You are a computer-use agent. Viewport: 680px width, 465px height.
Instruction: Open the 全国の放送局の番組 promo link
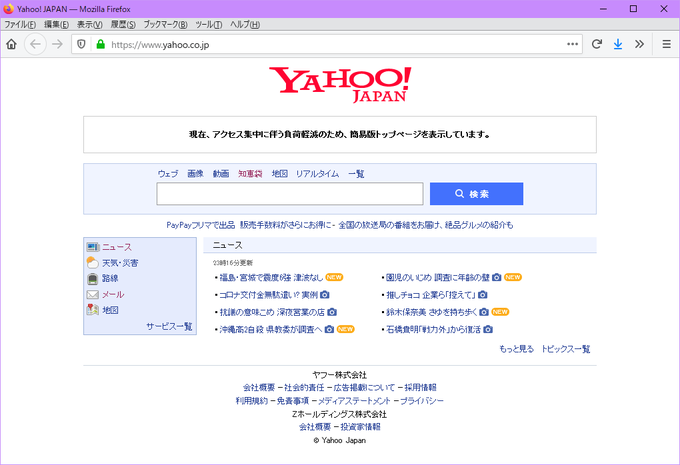point(426,225)
